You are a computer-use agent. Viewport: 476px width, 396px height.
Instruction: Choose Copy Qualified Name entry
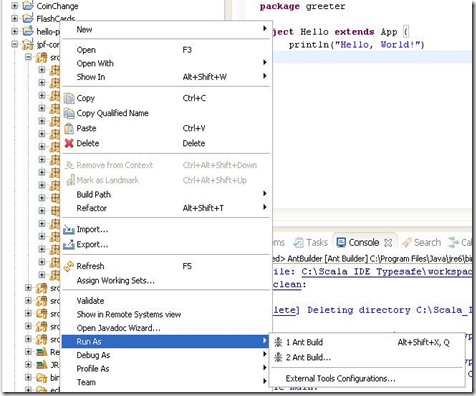tap(166, 113)
